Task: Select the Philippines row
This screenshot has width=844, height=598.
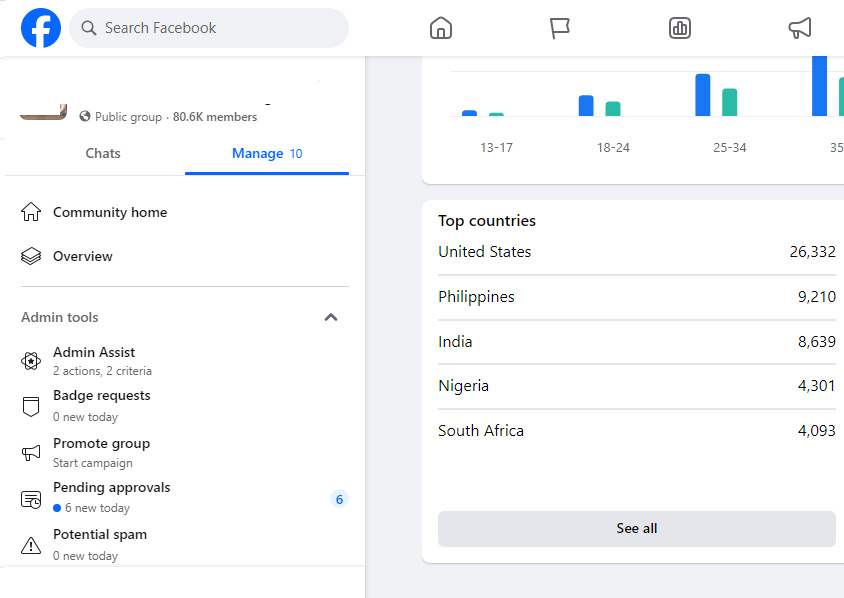Action: [x=637, y=297]
